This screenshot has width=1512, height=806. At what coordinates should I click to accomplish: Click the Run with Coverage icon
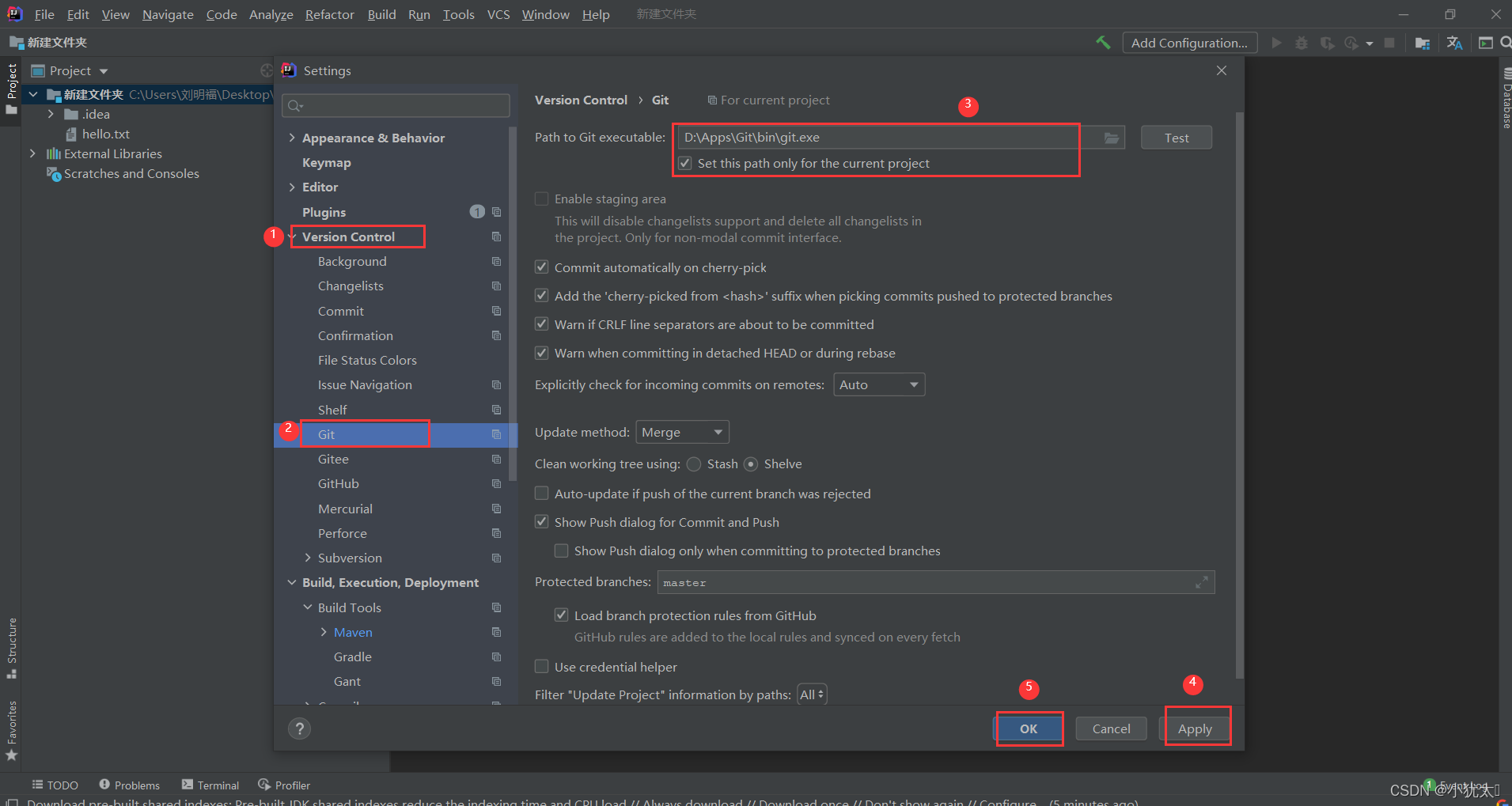[1328, 43]
